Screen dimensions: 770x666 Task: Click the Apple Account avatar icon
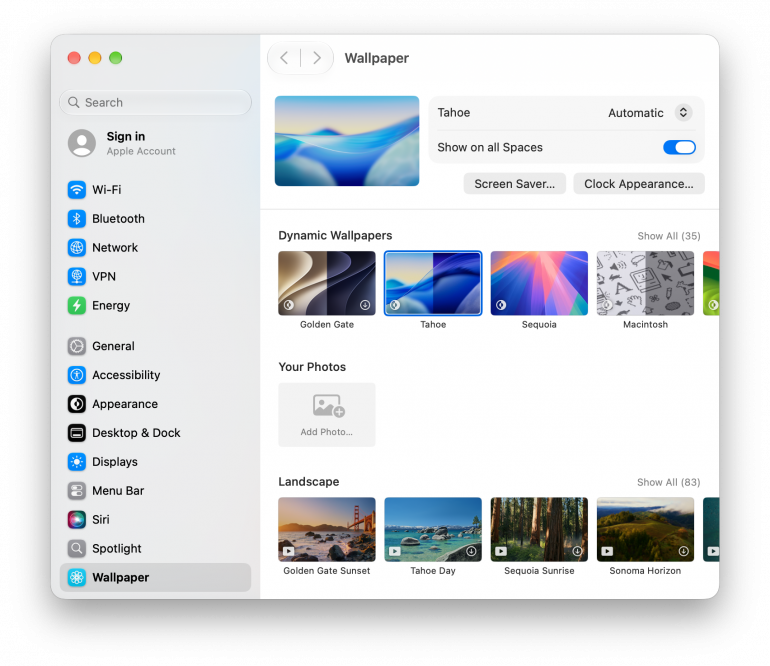(82, 143)
